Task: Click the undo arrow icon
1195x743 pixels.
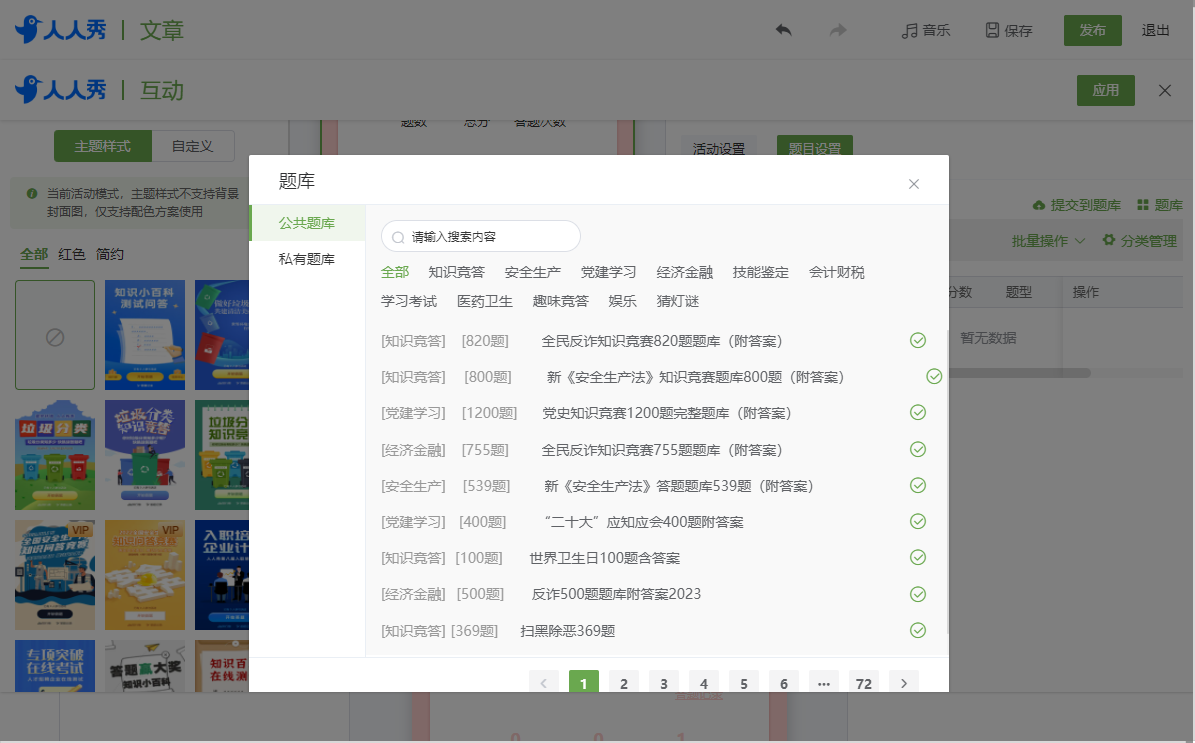Action: point(783,30)
